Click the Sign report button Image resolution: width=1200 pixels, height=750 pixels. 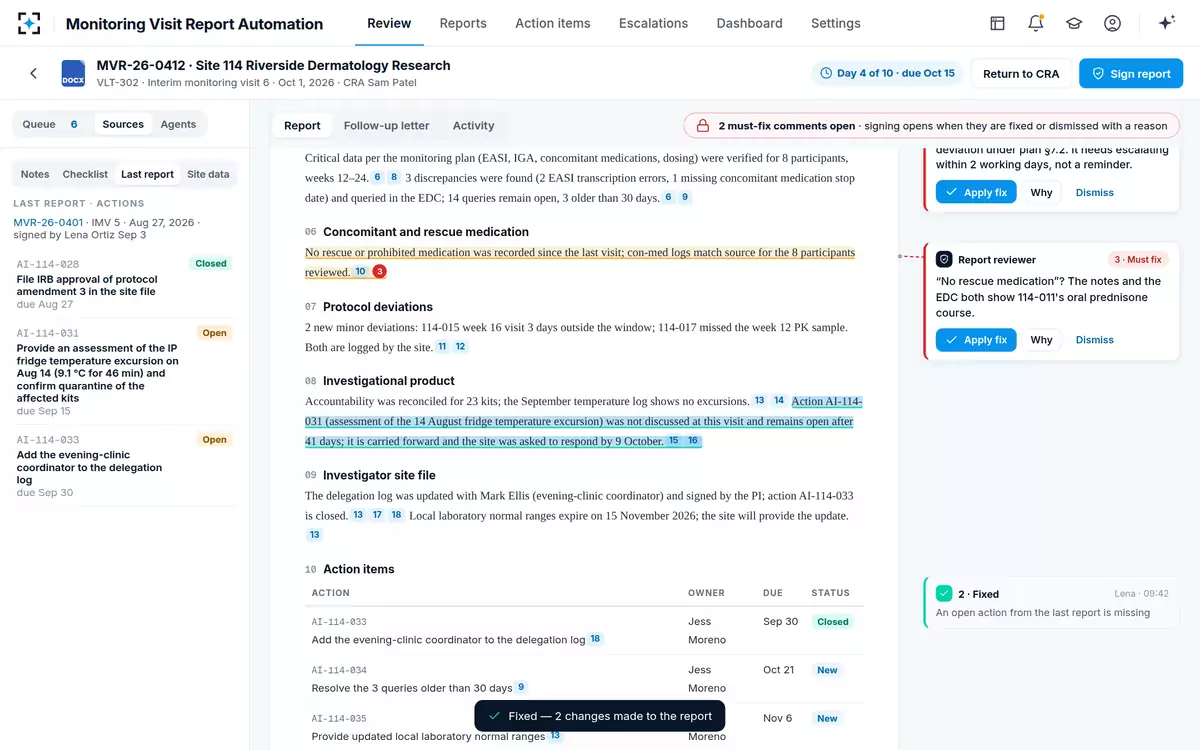pos(1131,73)
